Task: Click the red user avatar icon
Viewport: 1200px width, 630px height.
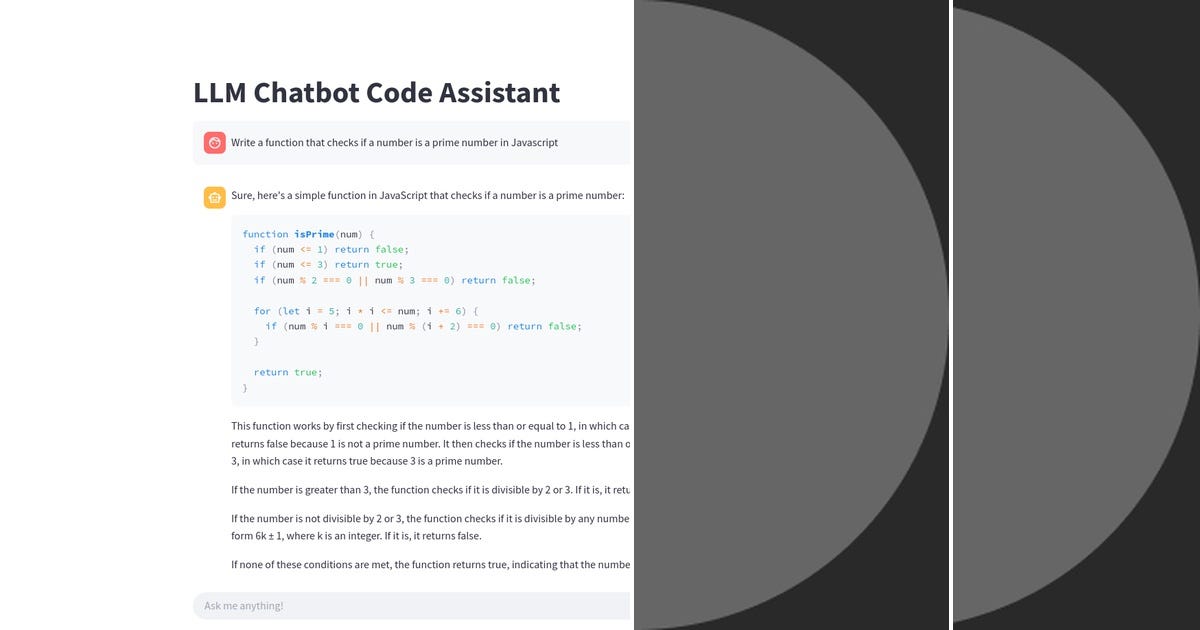Action: (x=213, y=142)
